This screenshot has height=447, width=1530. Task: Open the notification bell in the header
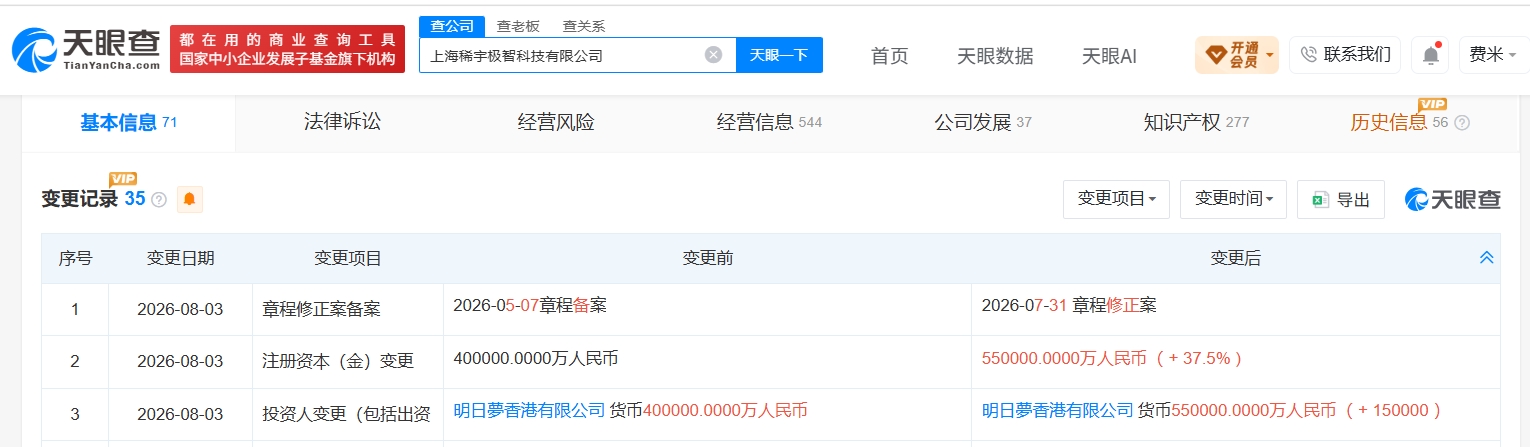(x=1430, y=55)
